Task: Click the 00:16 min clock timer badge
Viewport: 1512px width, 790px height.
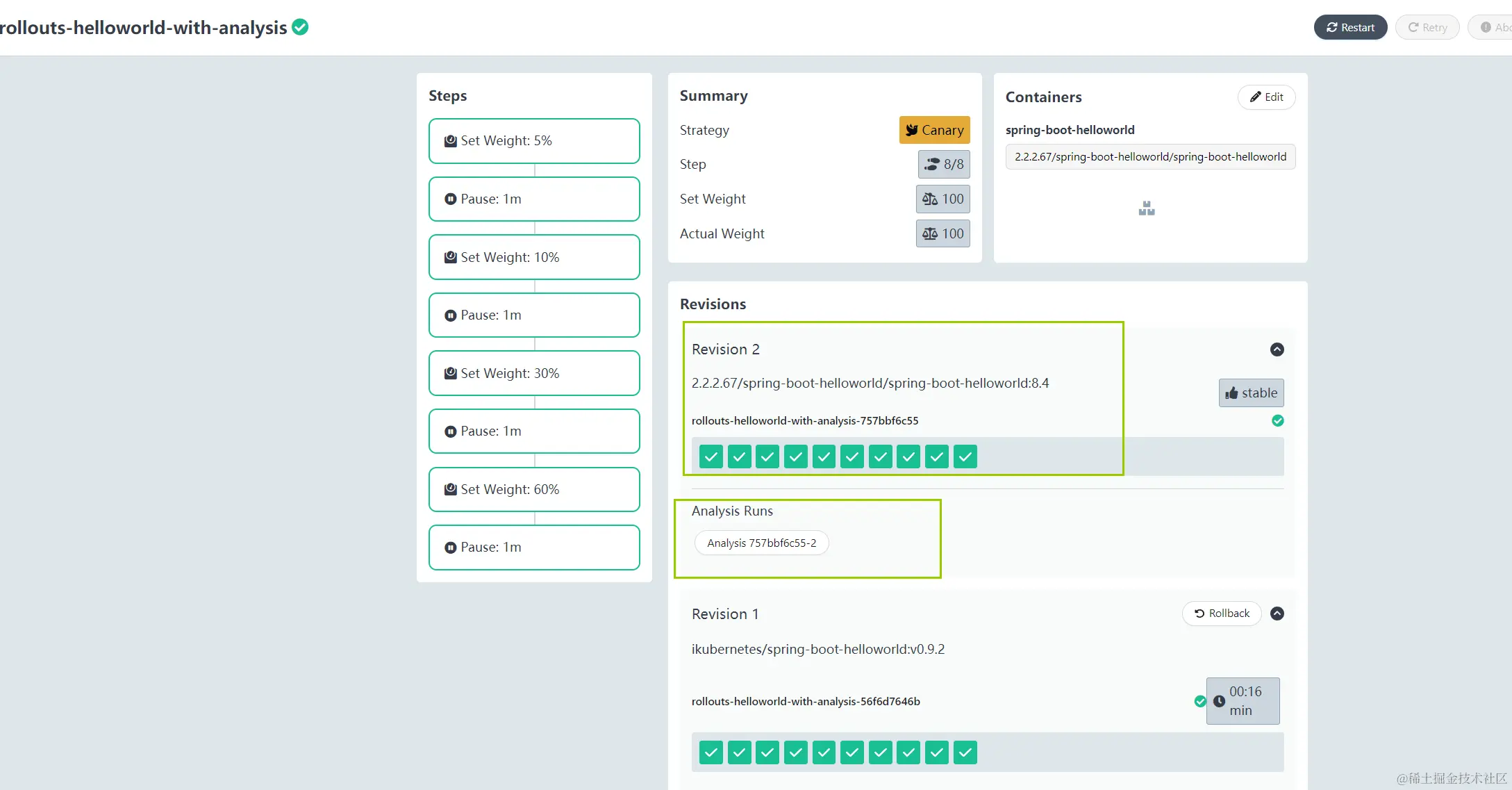Action: coord(1243,700)
